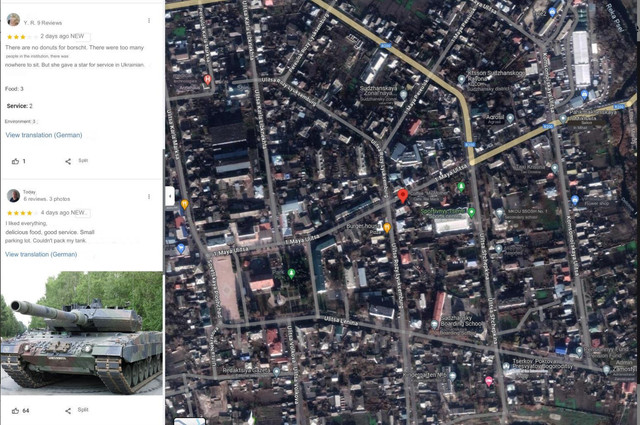This screenshot has height=425, width=640.
Task: Open the tank photo attached to the review
Action: (81, 333)
